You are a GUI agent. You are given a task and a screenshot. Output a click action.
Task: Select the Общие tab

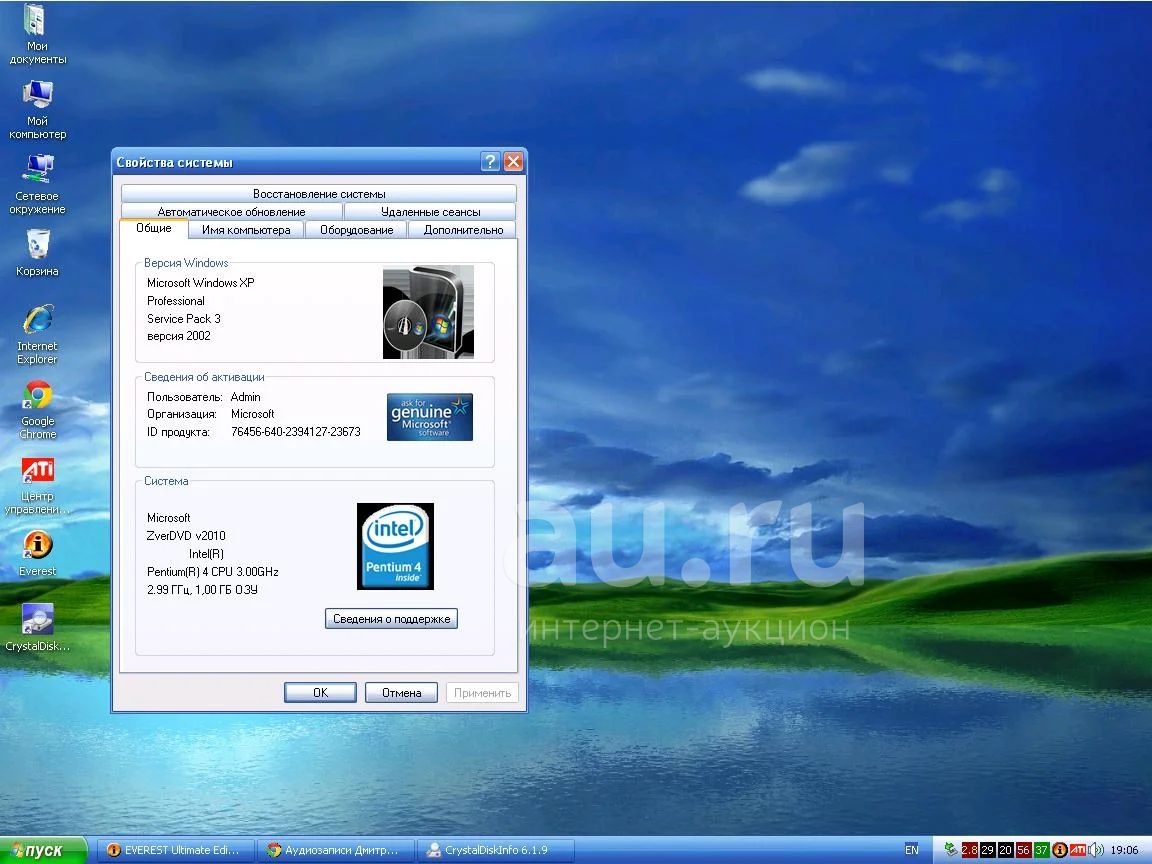click(x=154, y=228)
